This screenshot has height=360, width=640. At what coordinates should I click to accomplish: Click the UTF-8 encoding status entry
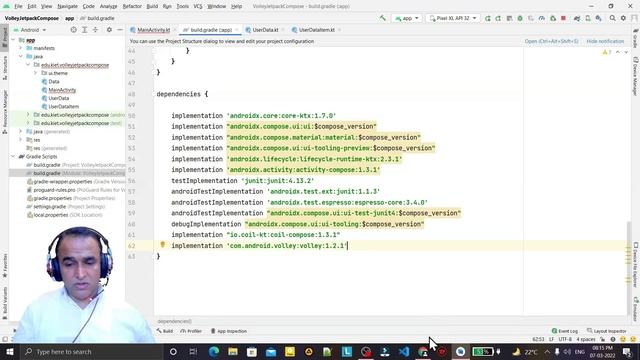(x=565, y=339)
